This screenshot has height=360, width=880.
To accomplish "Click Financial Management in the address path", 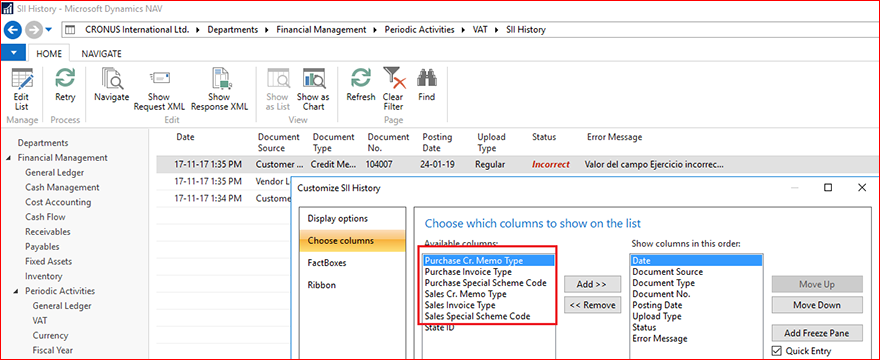I will pos(321,30).
